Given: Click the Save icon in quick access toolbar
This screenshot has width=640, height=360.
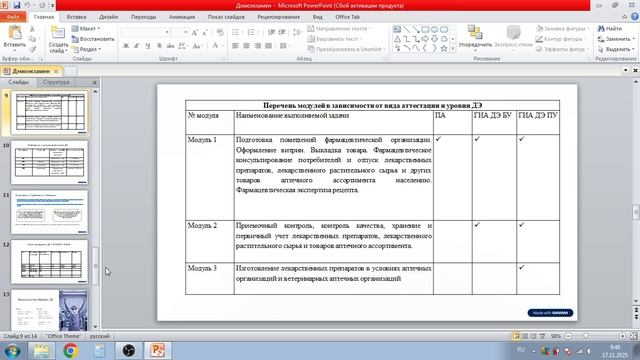Looking at the screenshot, I should (17, 5).
